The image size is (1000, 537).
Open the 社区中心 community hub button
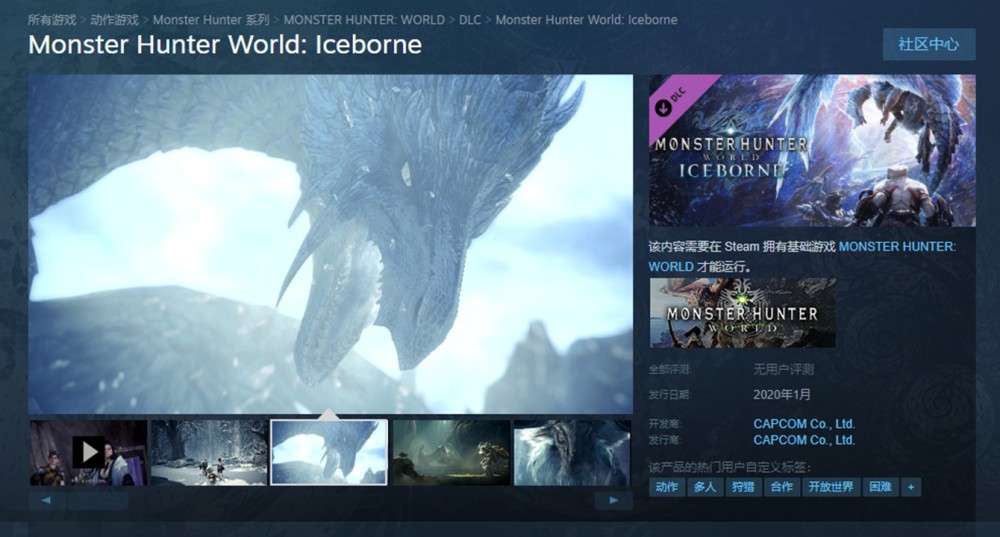click(x=929, y=44)
